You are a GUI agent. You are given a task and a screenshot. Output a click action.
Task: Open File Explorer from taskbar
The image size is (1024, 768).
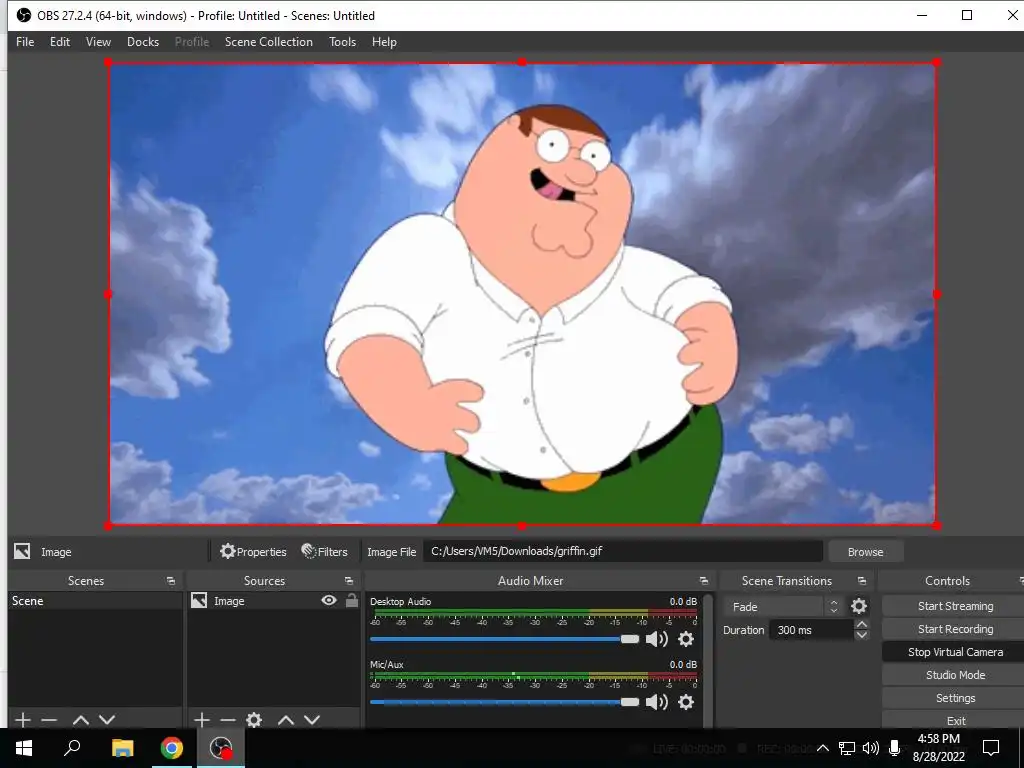click(122, 748)
